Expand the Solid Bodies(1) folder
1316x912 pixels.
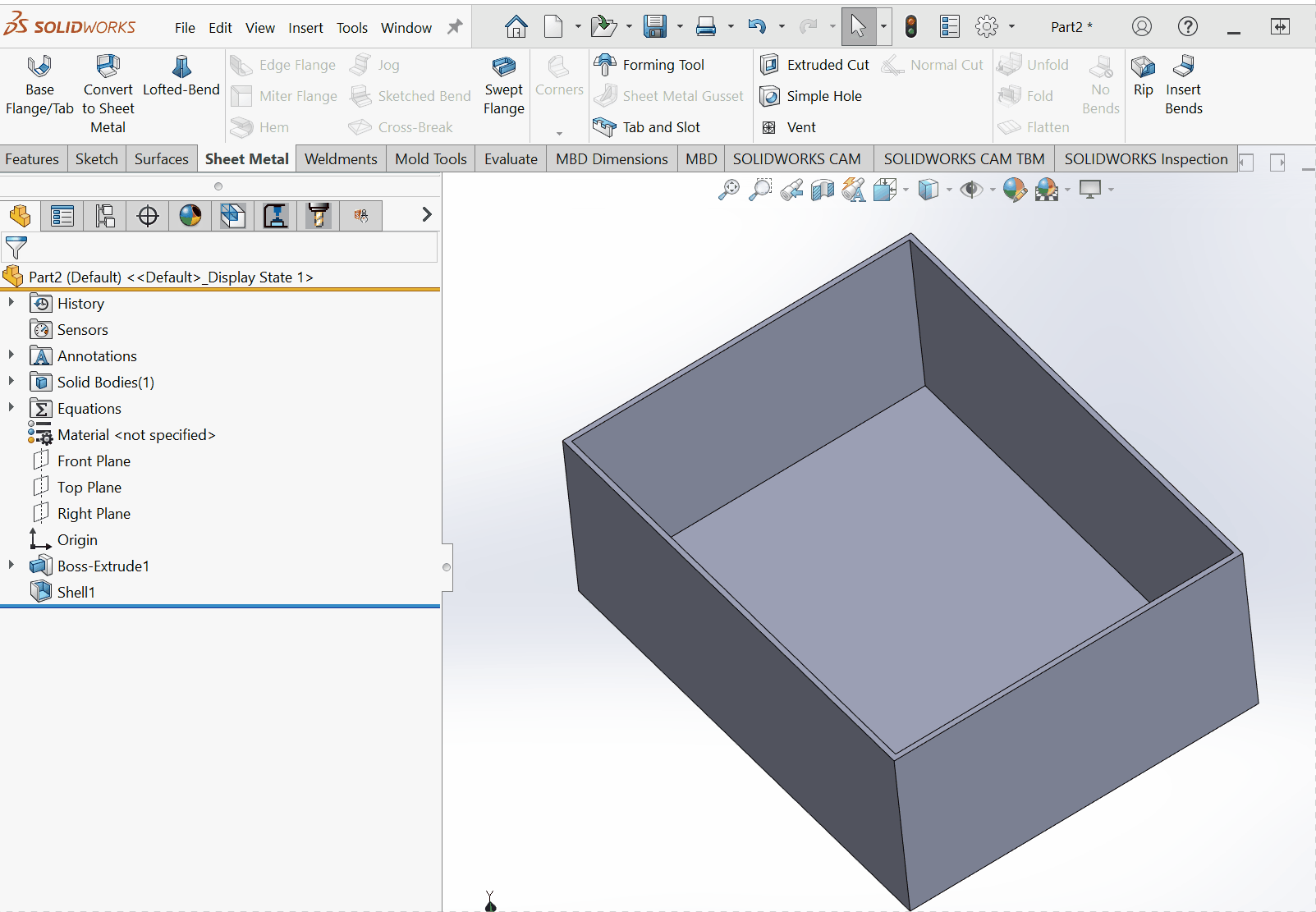(x=11, y=382)
